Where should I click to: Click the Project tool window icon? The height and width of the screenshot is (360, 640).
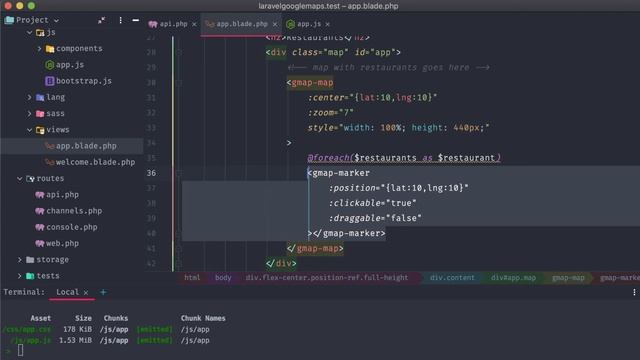(9, 20)
